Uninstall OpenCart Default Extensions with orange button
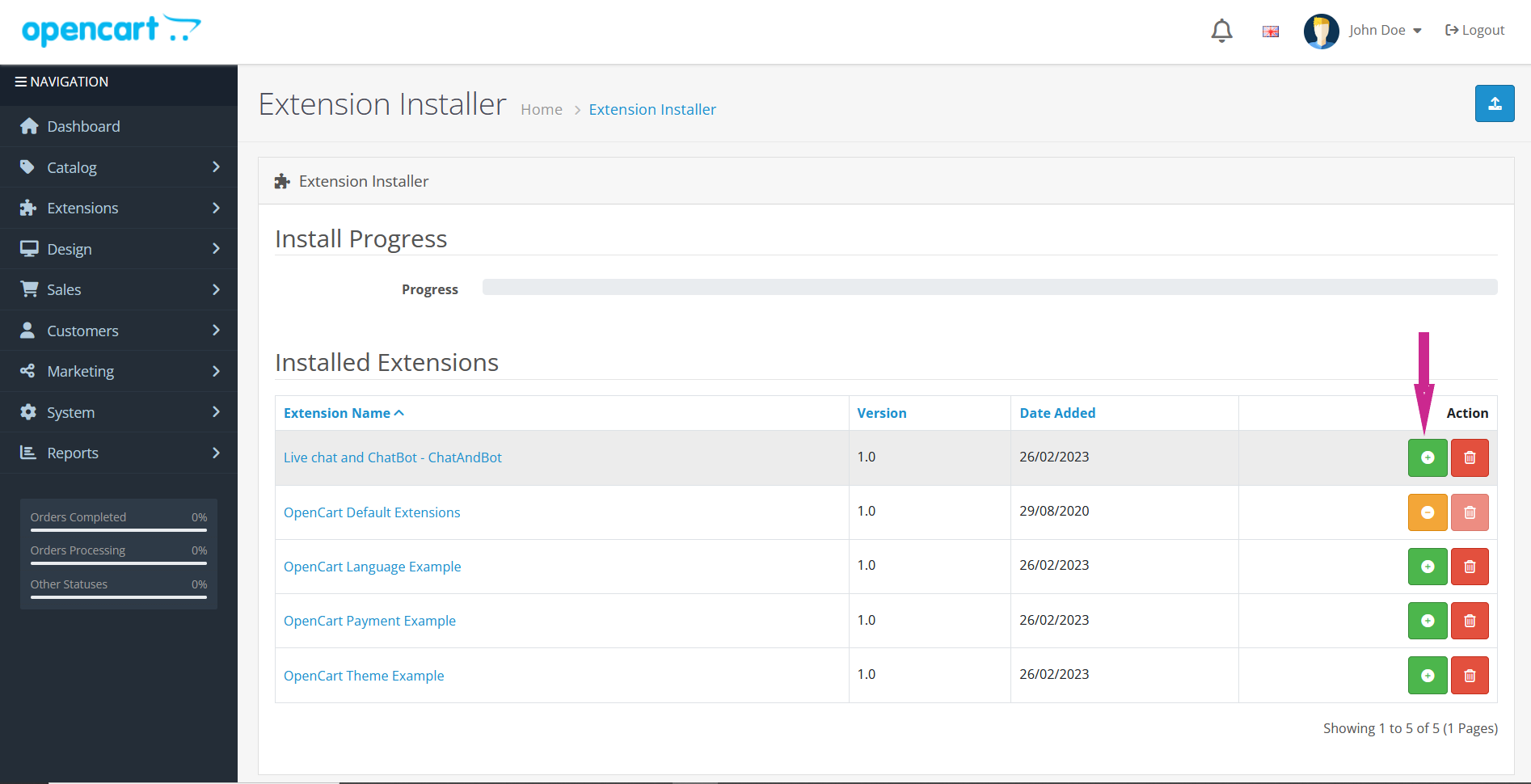Screen dimensions: 1531x784 (1428, 512)
